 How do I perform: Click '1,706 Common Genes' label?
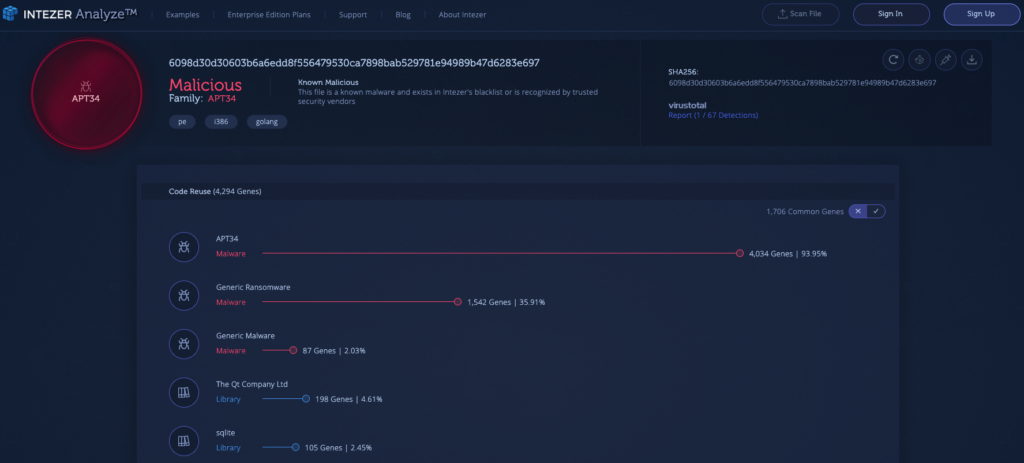coord(805,212)
